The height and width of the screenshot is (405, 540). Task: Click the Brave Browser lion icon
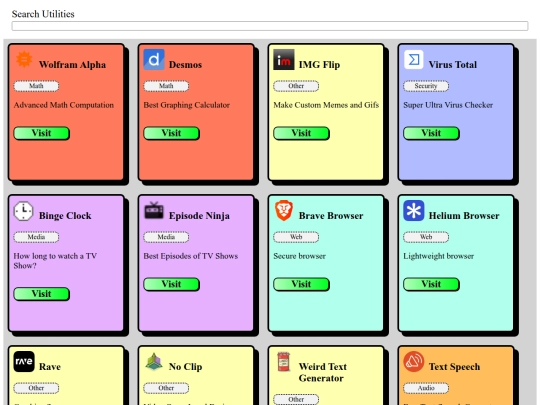(283, 210)
